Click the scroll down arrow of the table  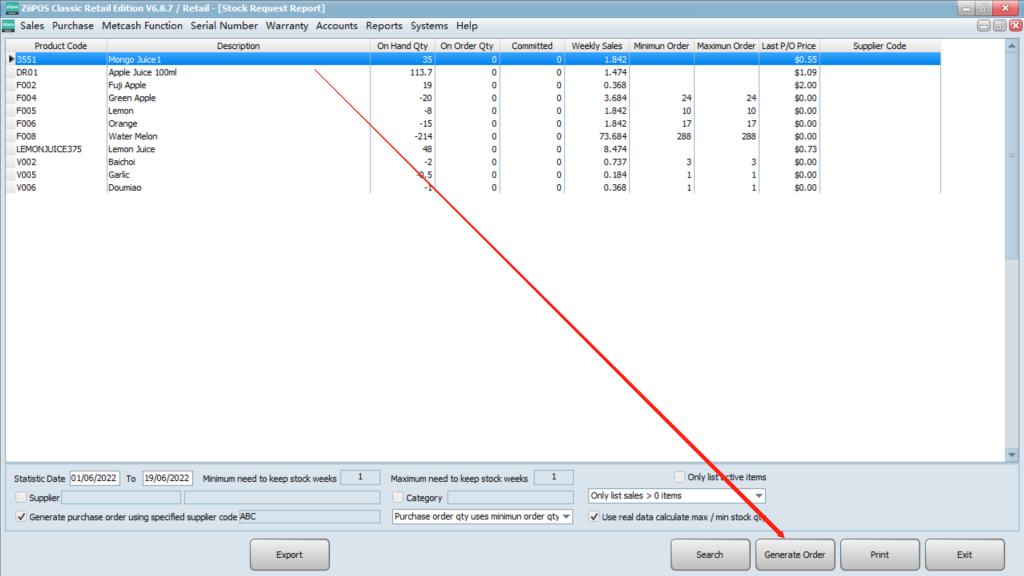(x=1011, y=455)
